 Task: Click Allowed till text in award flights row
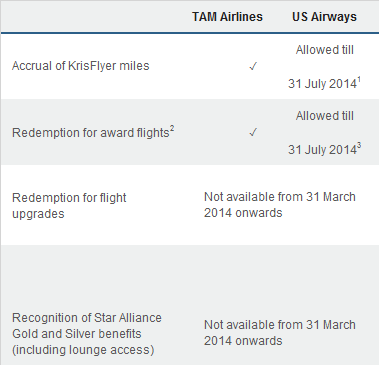coord(324,116)
